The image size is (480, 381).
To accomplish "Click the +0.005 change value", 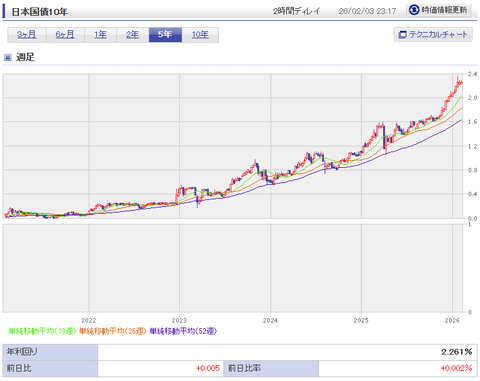I will coord(208,368).
